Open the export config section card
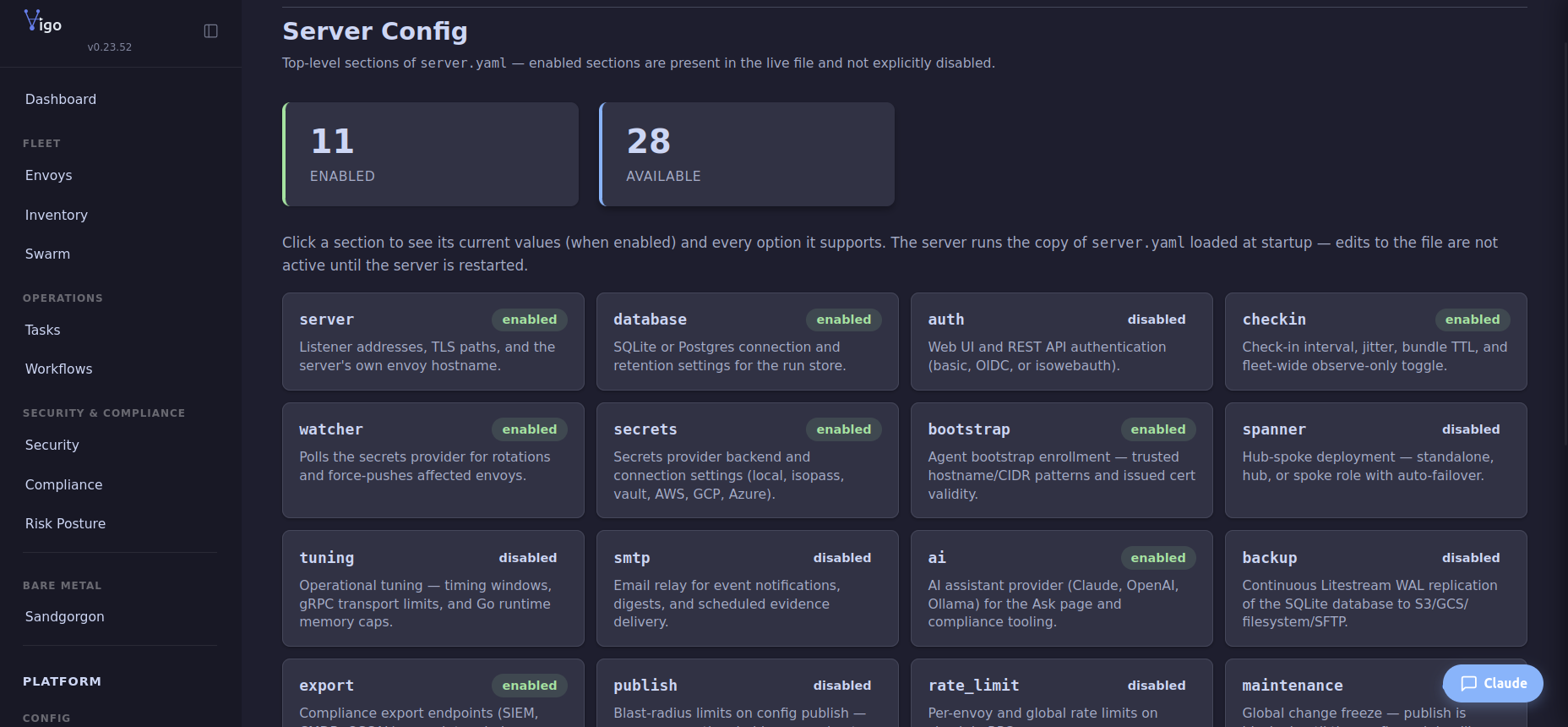This screenshot has width=1568, height=727. coord(433,693)
